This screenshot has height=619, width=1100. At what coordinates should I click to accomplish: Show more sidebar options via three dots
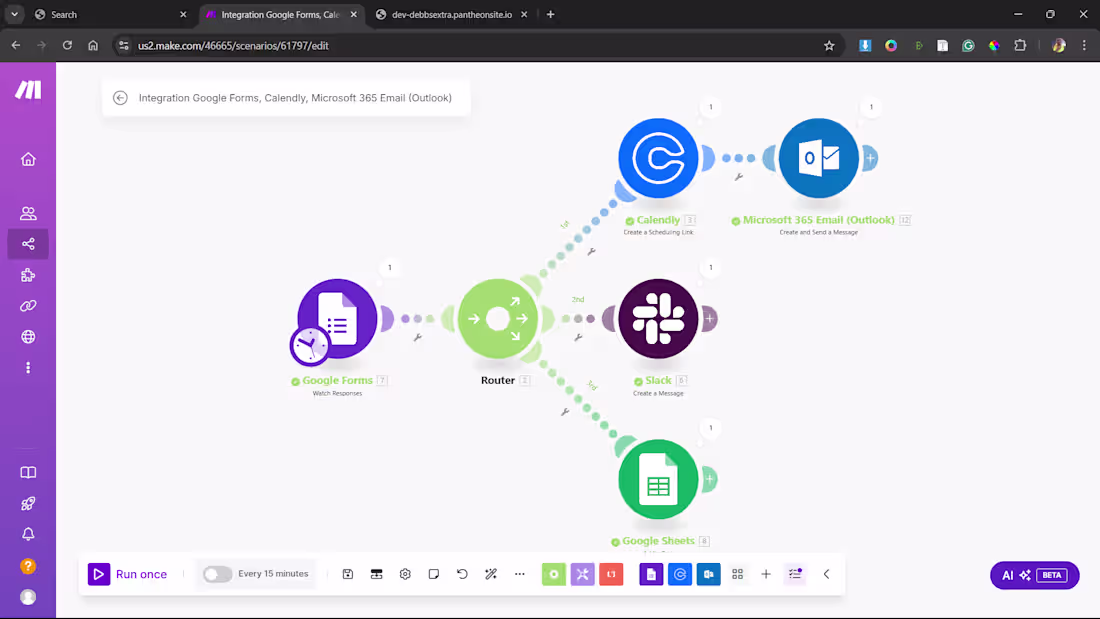click(x=28, y=368)
